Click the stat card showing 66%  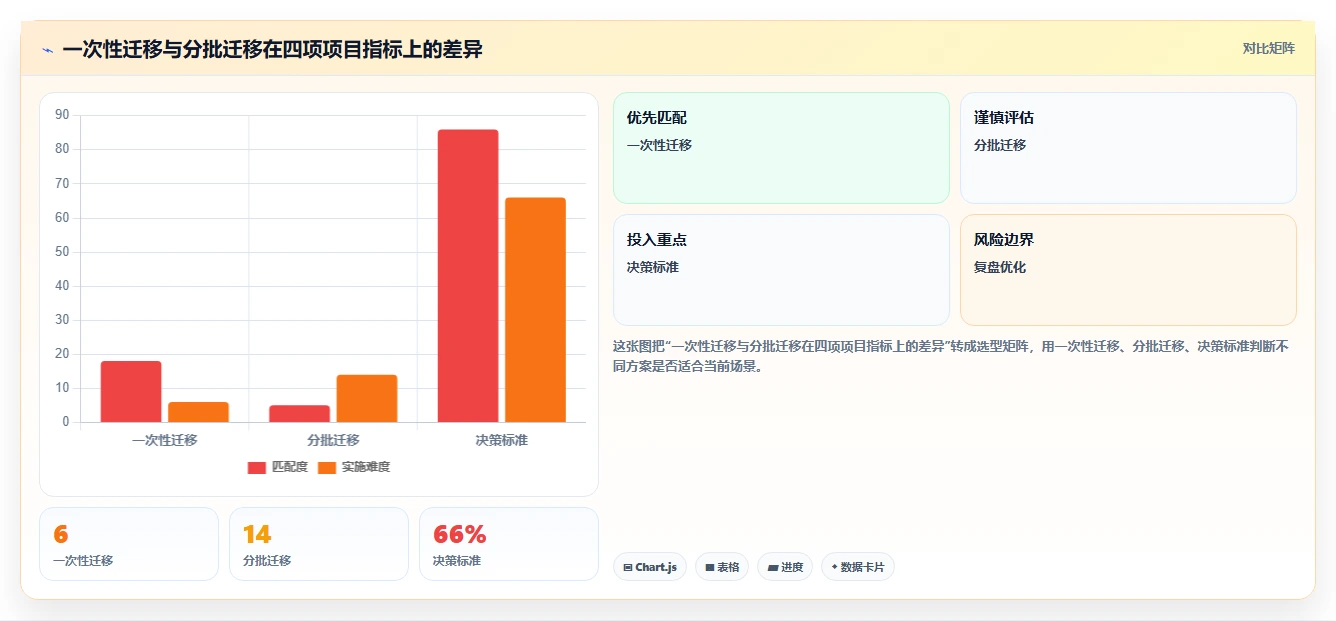(509, 544)
